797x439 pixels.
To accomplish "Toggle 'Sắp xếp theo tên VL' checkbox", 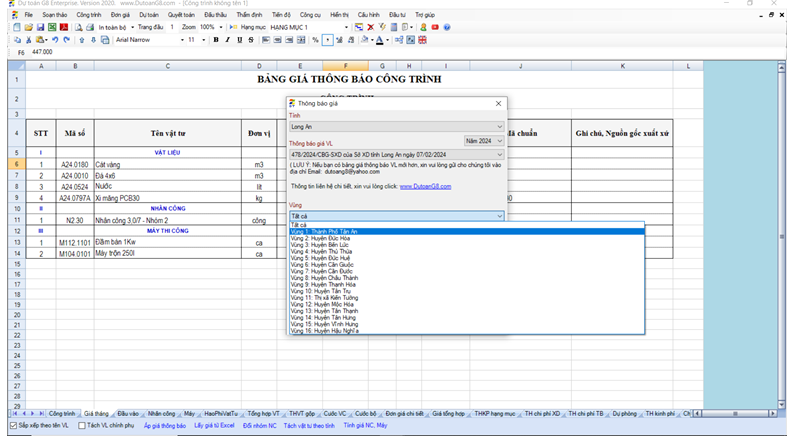I will click(x=14, y=426).
